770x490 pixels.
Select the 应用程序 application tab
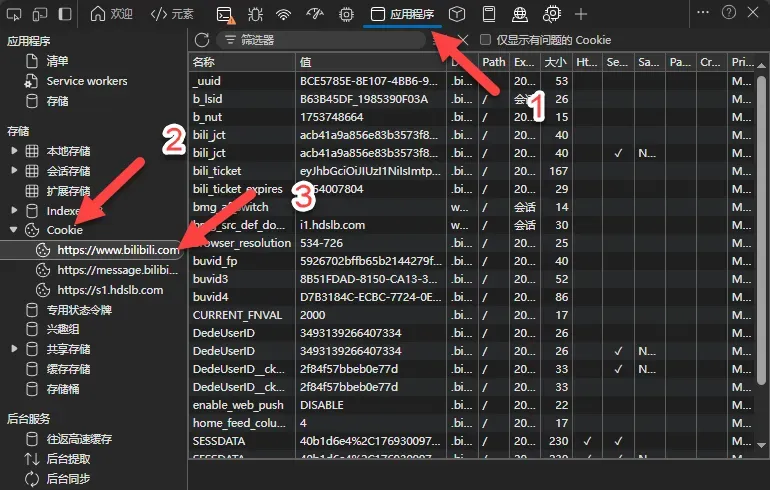[x=402, y=14]
